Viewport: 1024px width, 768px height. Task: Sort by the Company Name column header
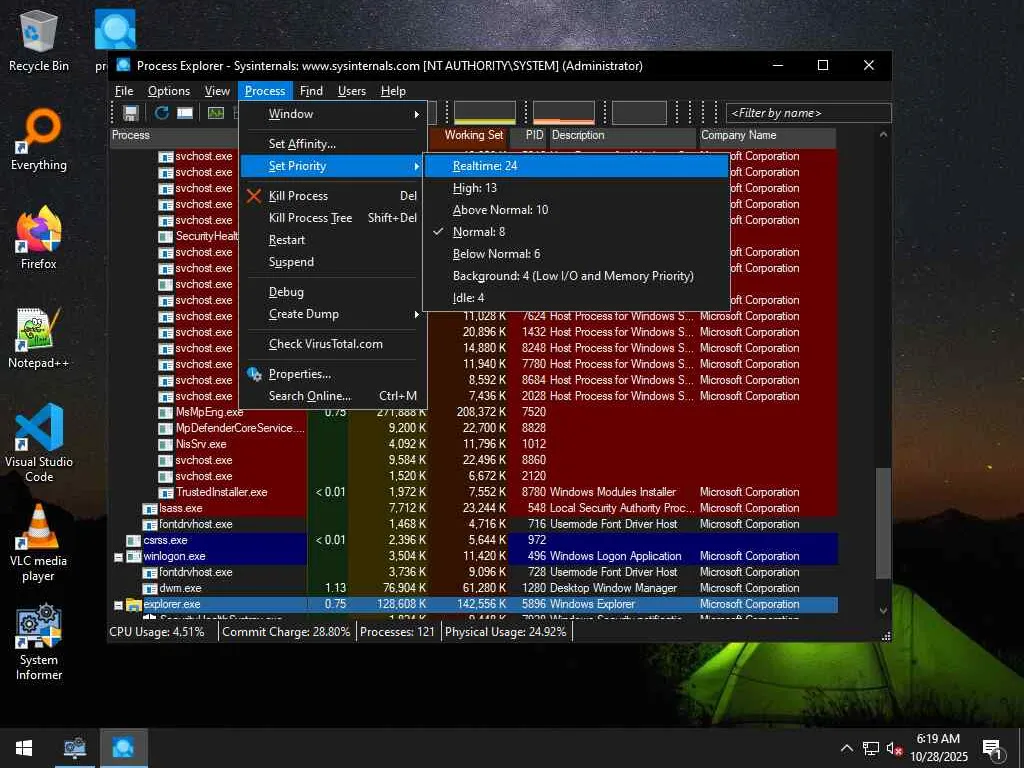[767, 135]
